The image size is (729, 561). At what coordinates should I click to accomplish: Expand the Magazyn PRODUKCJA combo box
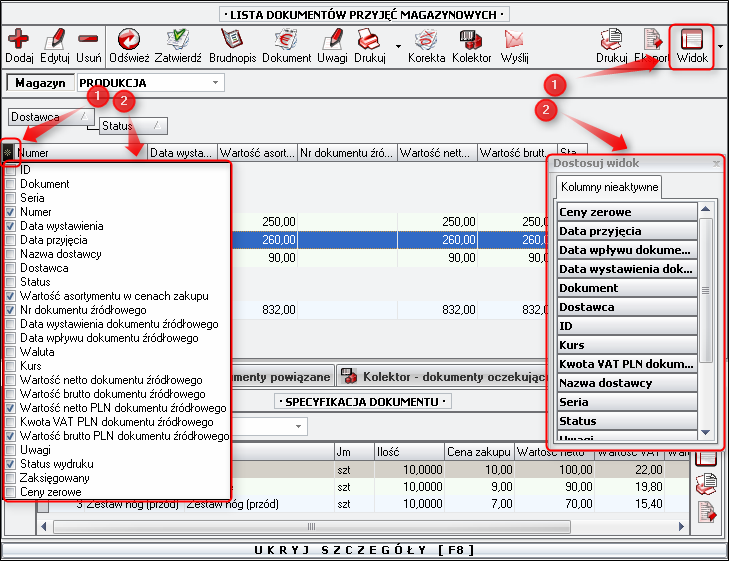click(216, 83)
